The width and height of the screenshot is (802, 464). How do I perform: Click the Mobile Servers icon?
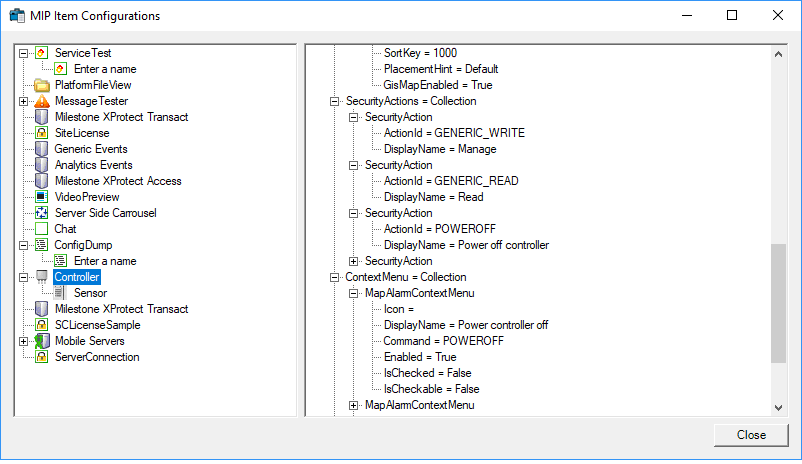point(41,341)
